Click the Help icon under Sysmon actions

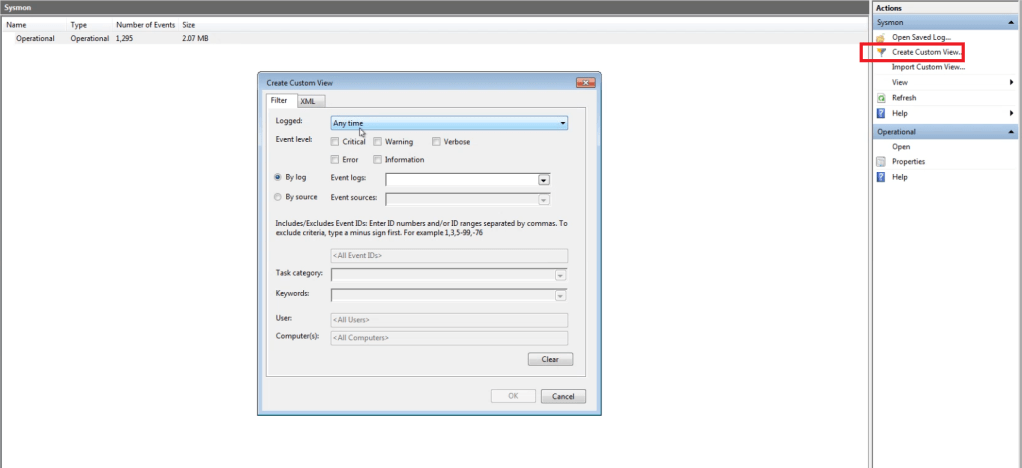click(881, 114)
